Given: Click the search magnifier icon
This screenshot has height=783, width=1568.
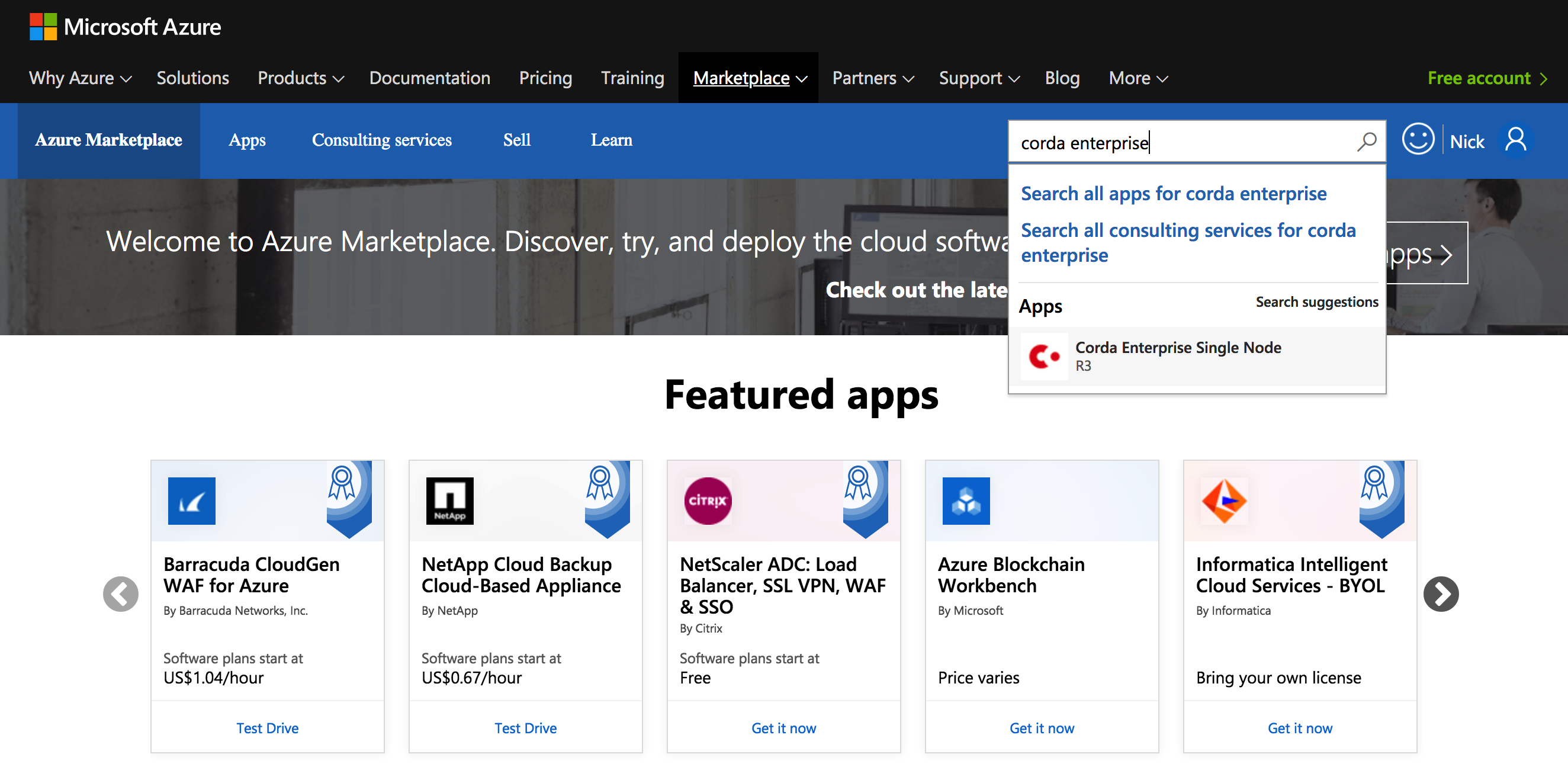Looking at the screenshot, I should 1366,142.
